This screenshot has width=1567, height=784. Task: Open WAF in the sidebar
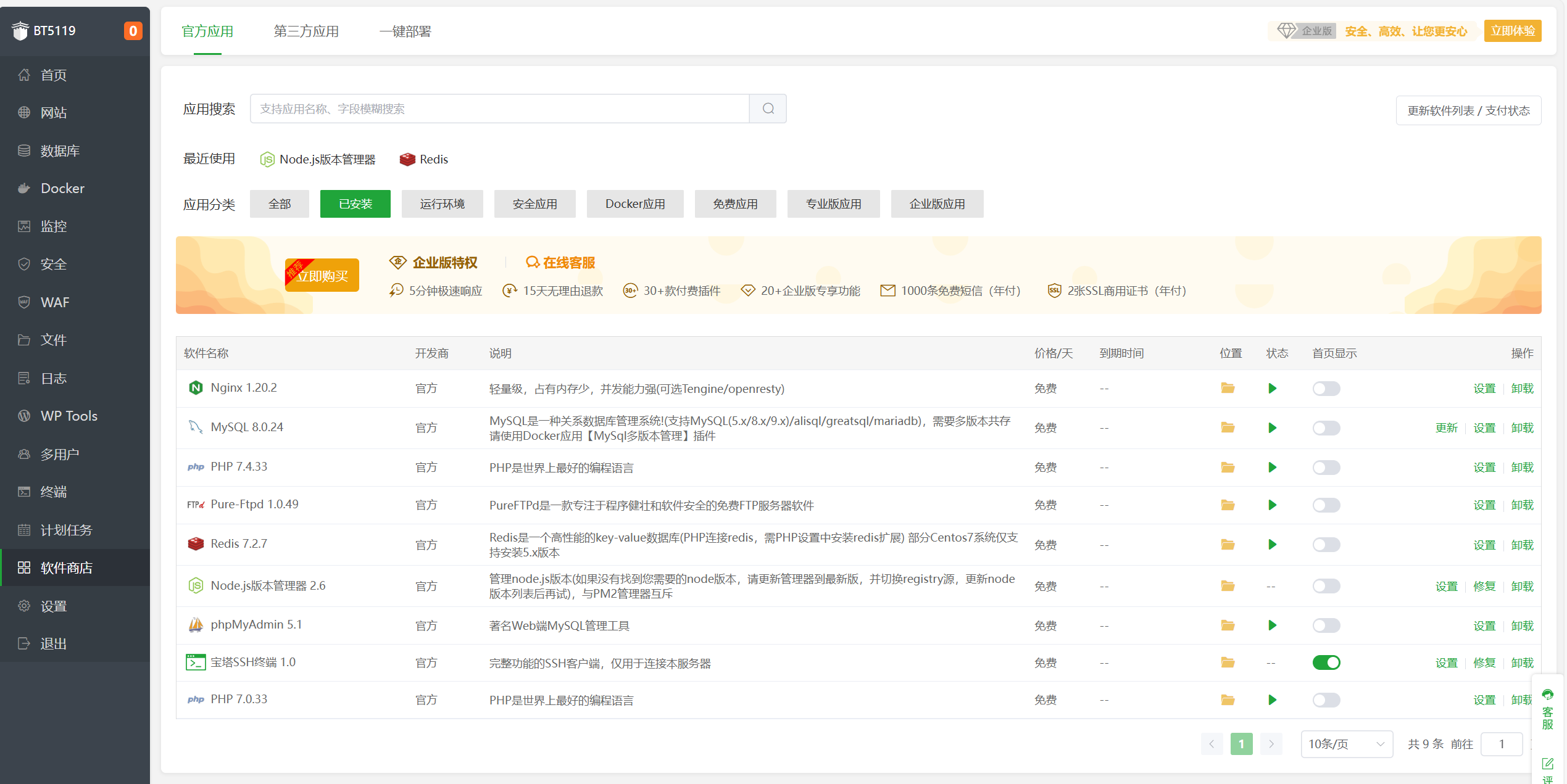pos(75,302)
